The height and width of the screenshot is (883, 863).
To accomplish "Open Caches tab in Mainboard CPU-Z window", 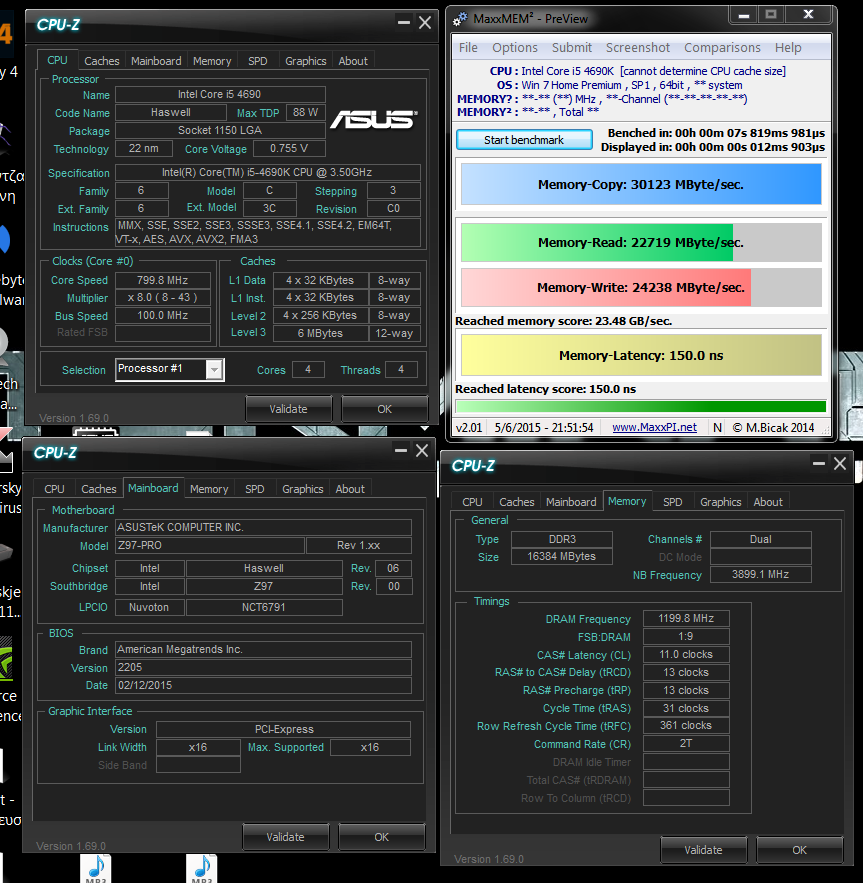I will 99,489.
